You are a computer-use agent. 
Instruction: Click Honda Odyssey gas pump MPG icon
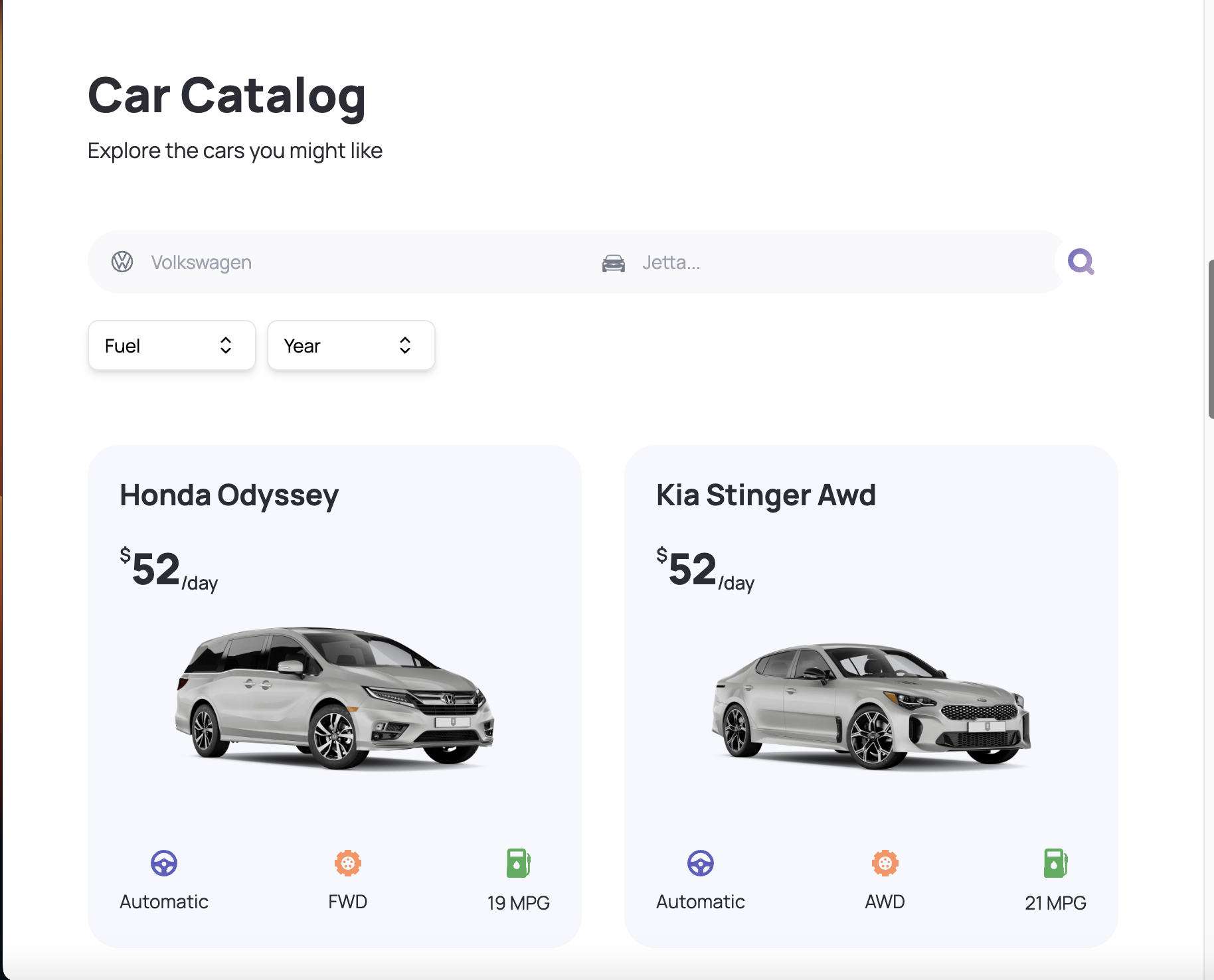519,863
